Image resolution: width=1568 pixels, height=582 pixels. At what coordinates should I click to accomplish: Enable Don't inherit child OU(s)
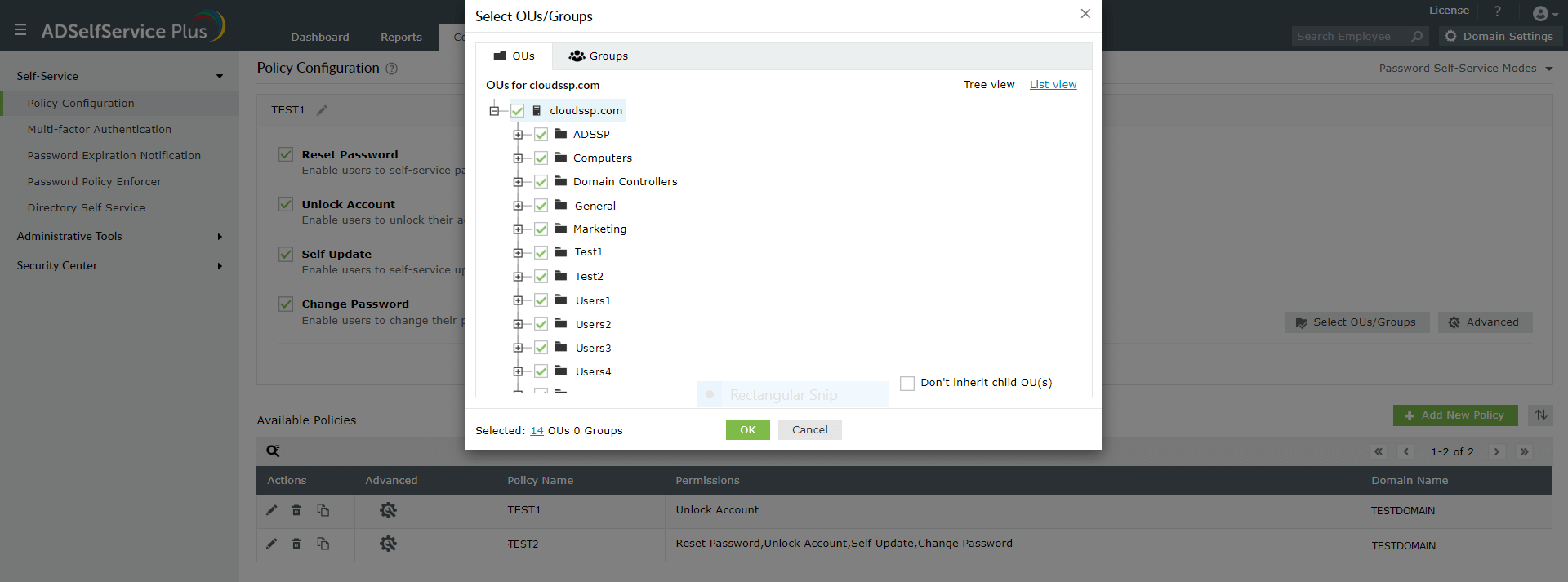(906, 383)
